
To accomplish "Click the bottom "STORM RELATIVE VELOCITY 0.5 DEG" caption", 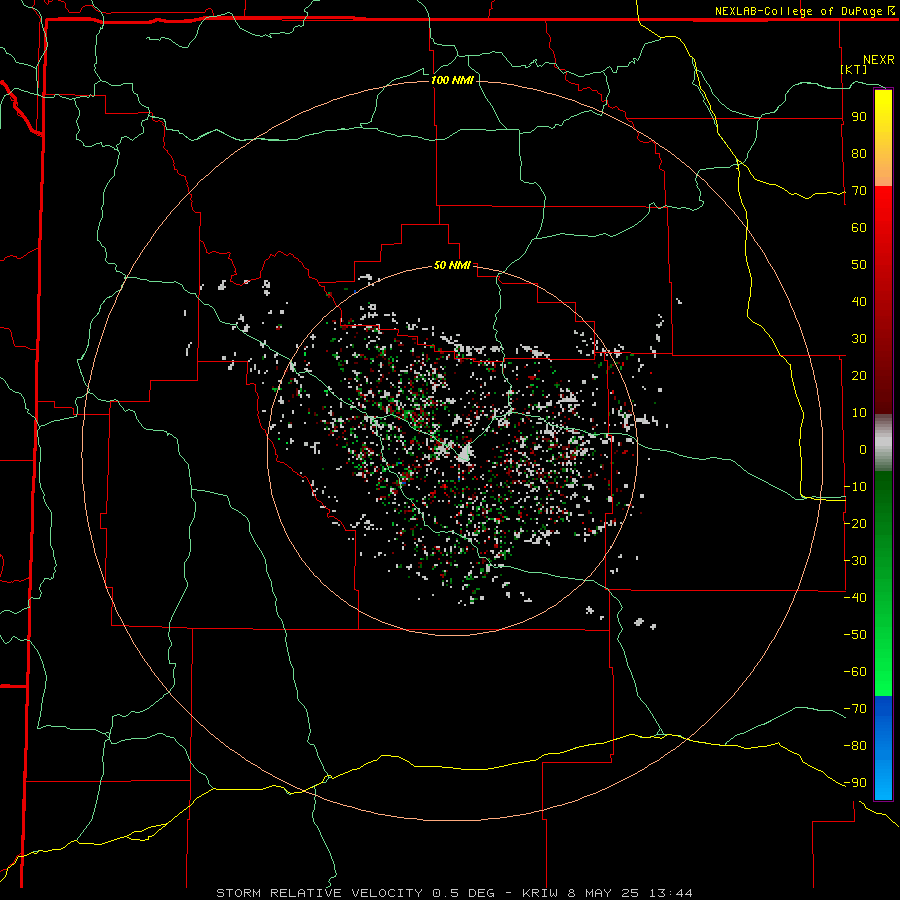I will pos(355,893).
